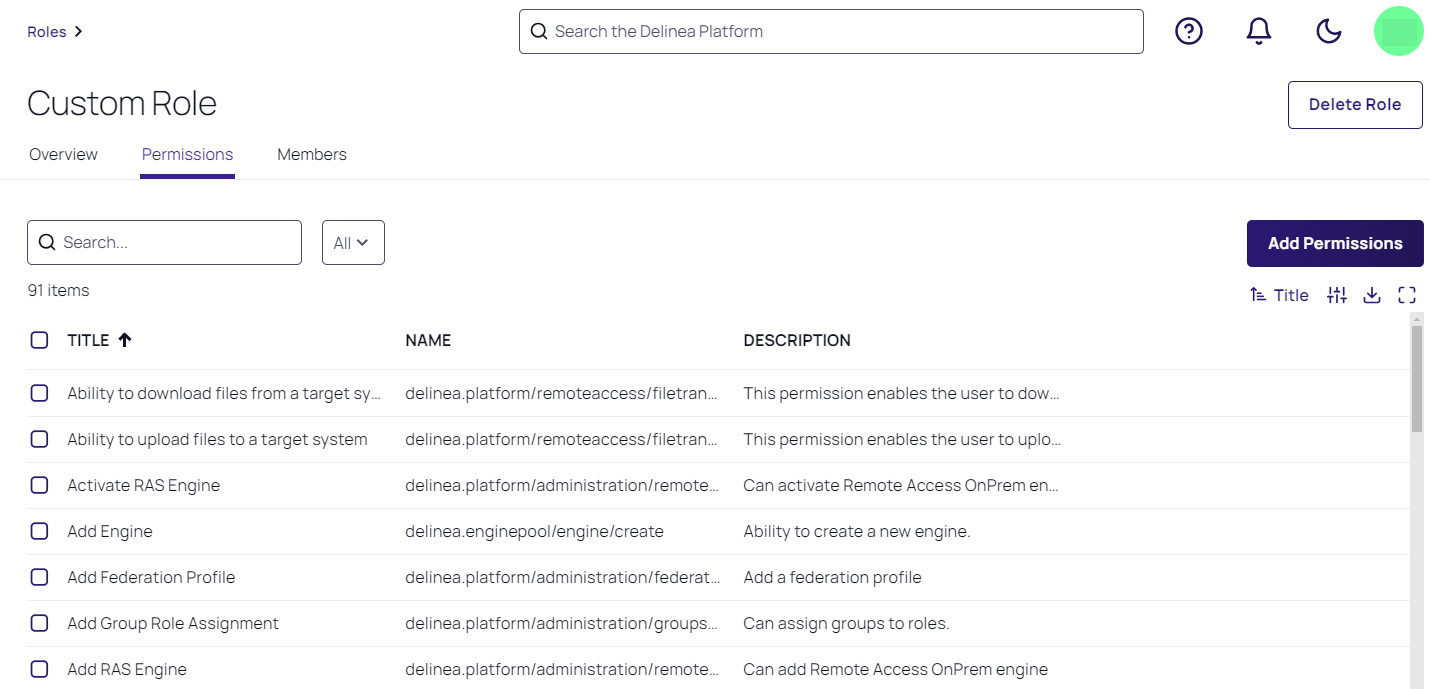The image size is (1430, 689).
Task: Focus the Search the Delinea Platform field
Action: tap(830, 32)
